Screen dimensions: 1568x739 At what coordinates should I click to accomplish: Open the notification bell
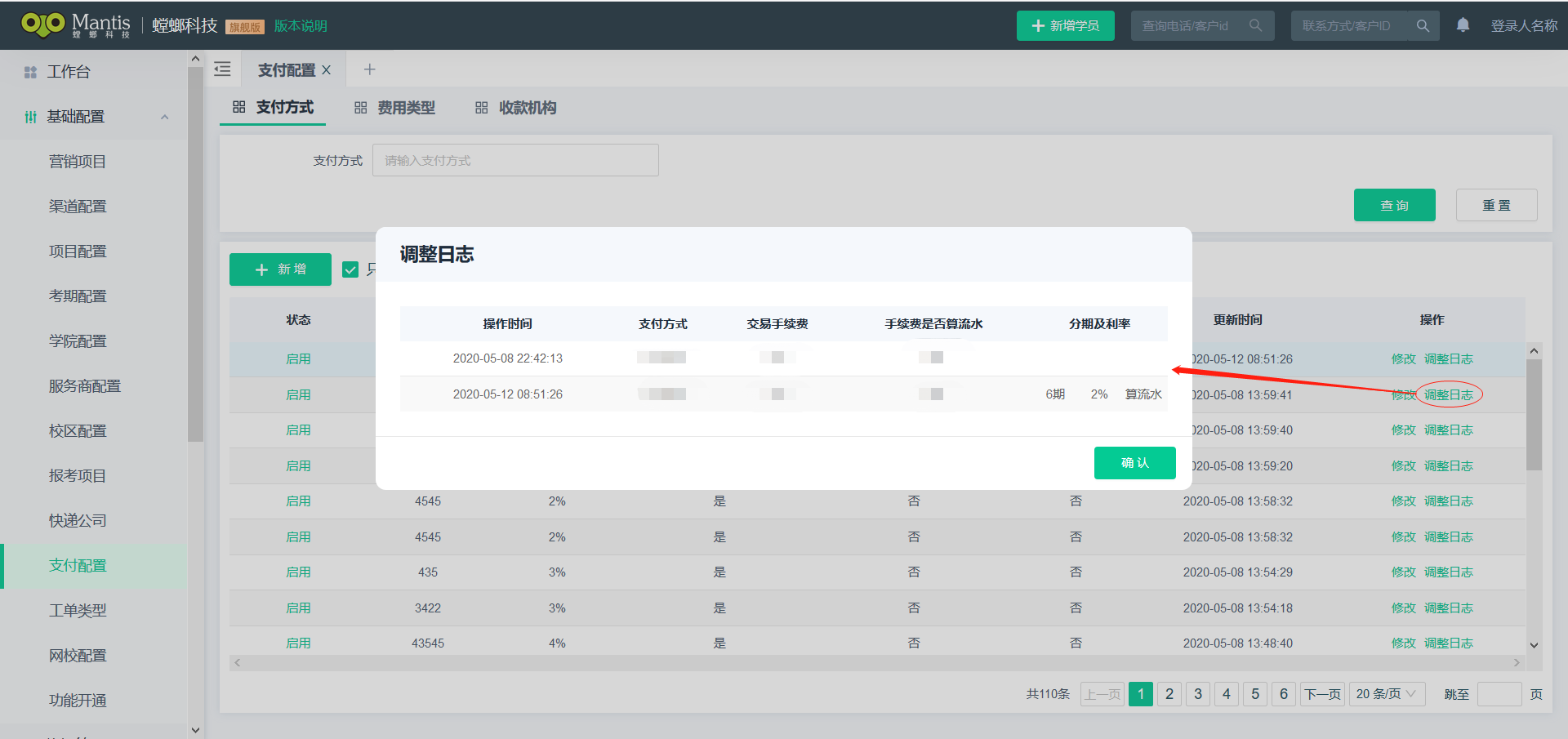click(1463, 25)
